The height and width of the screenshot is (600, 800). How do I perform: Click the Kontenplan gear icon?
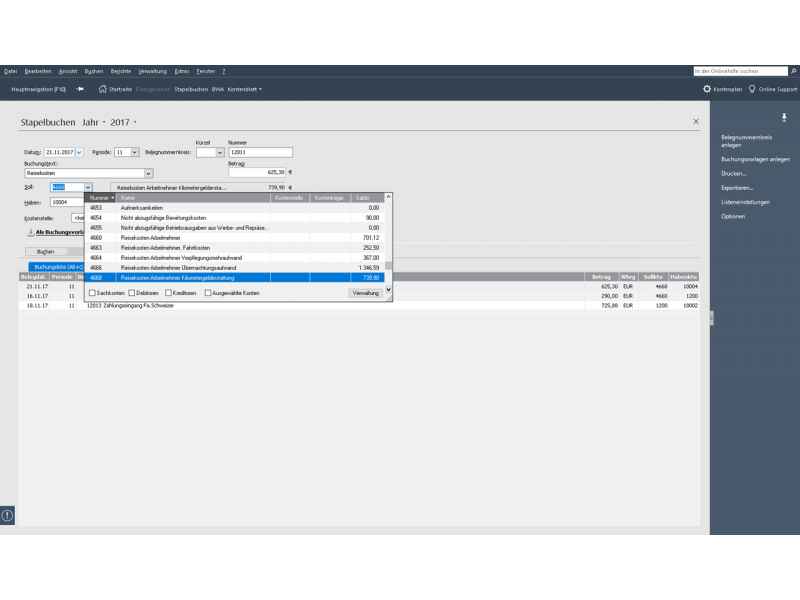[x=707, y=89]
